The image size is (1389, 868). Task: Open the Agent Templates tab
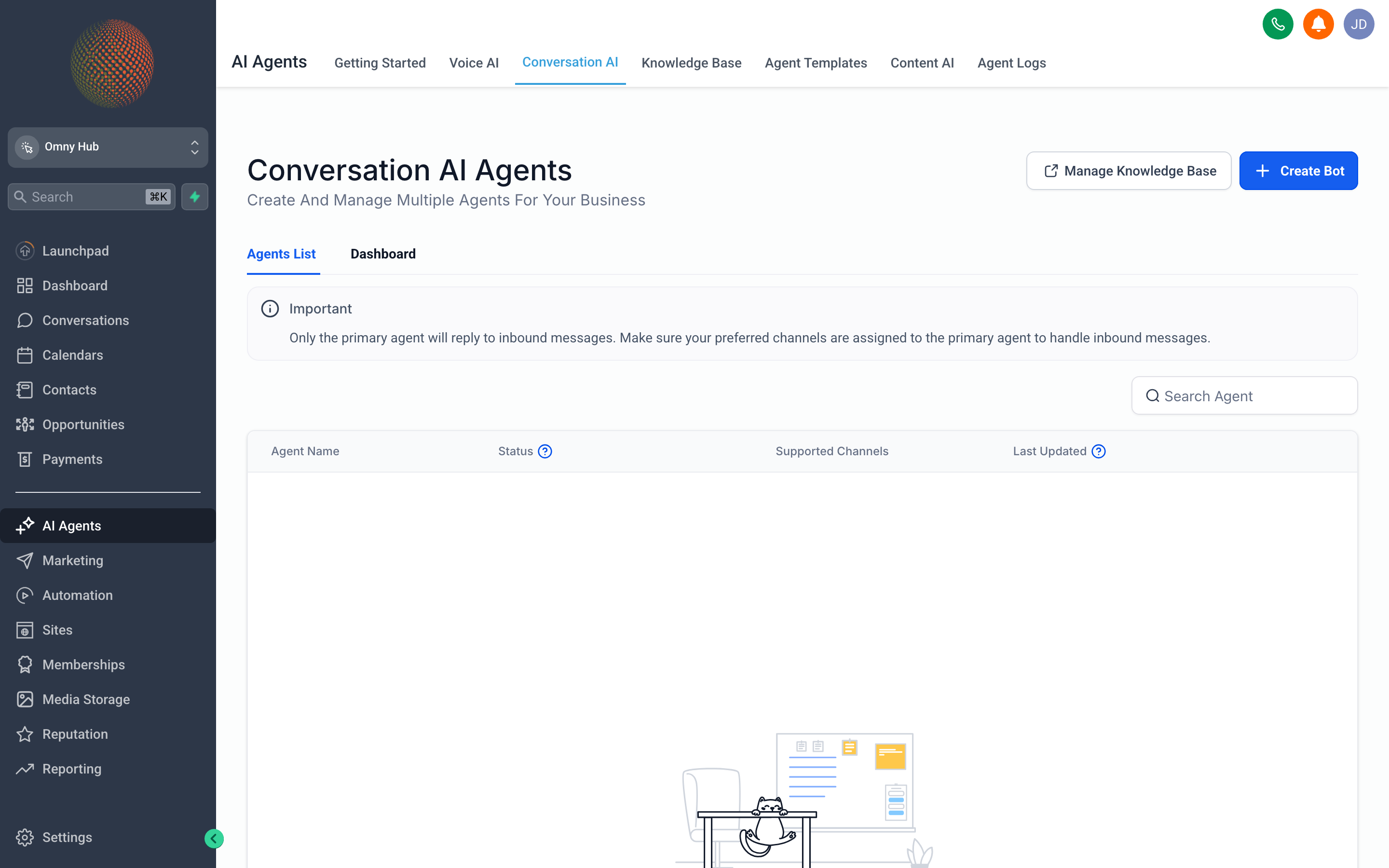816,63
